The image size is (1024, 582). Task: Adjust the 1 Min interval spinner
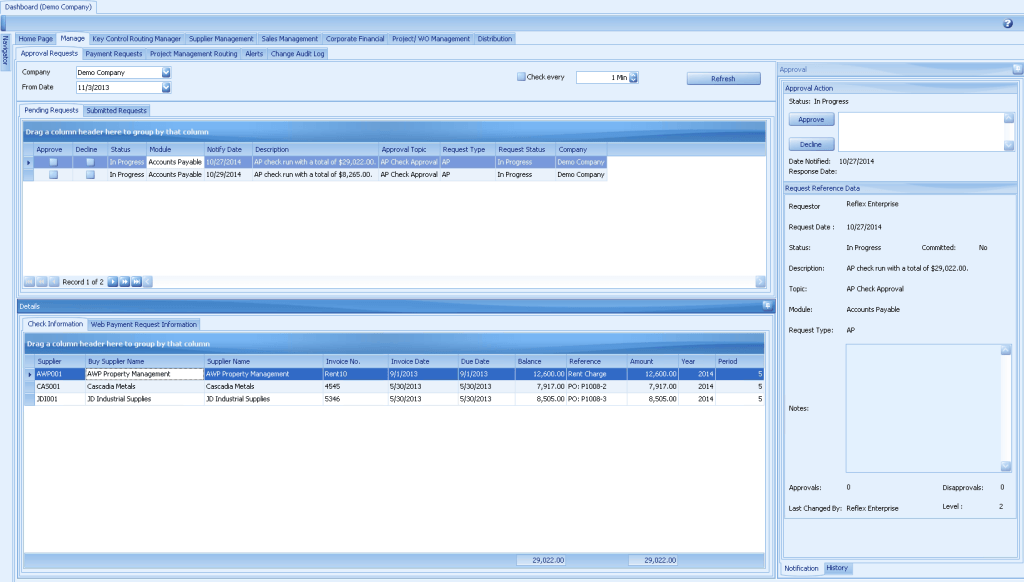pyautogui.click(x=633, y=77)
